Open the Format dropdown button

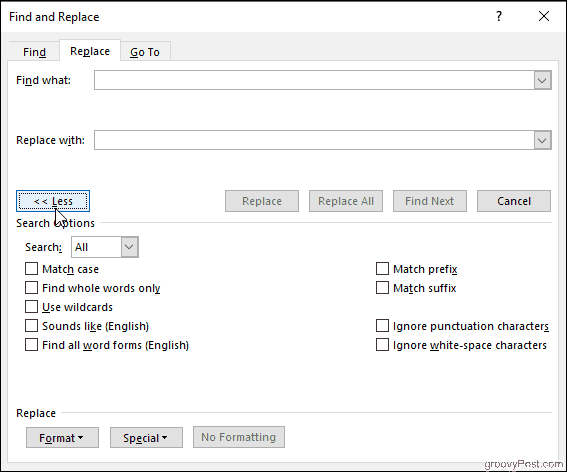click(x=62, y=437)
